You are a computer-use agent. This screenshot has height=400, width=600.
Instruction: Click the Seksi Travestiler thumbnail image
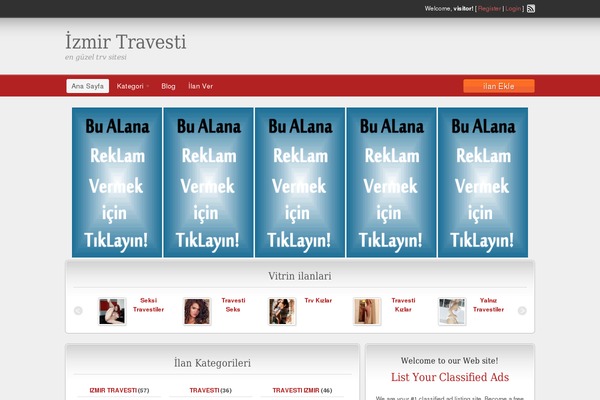tap(112, 312)
